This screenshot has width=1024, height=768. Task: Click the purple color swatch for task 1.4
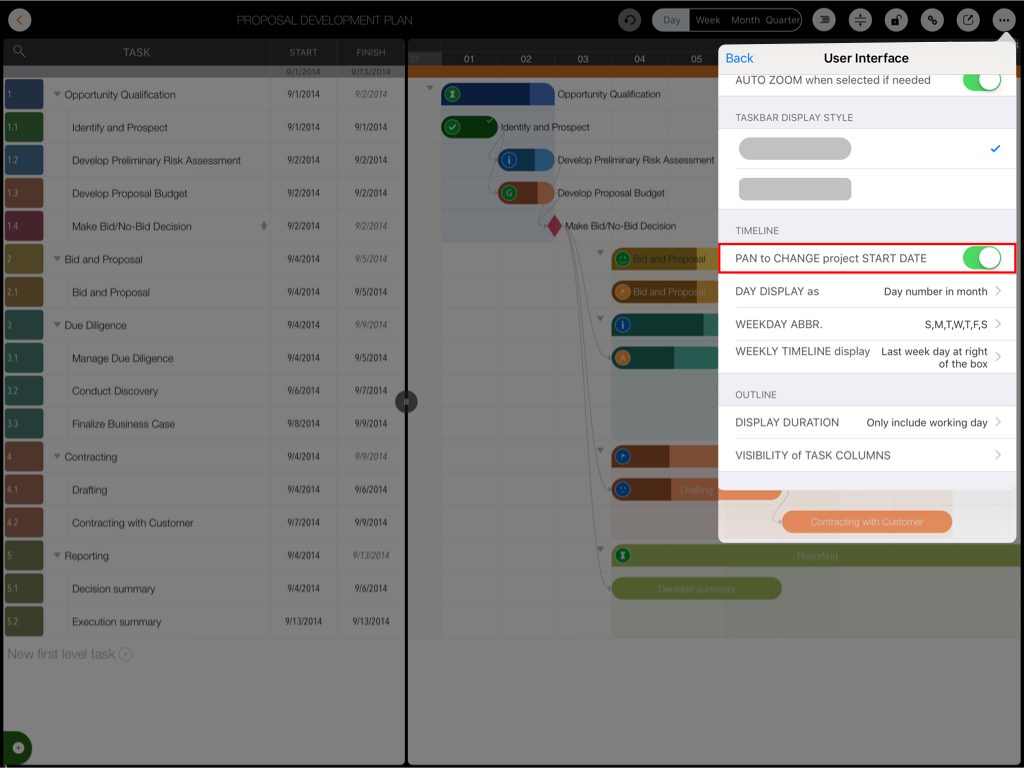(24, 226)
